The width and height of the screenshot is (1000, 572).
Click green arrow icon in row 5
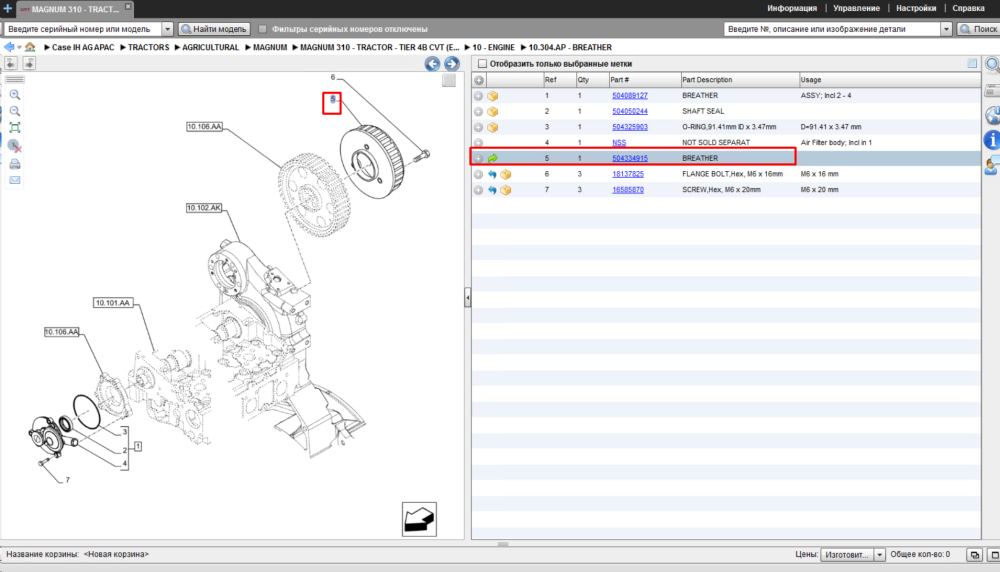(492, 158)
